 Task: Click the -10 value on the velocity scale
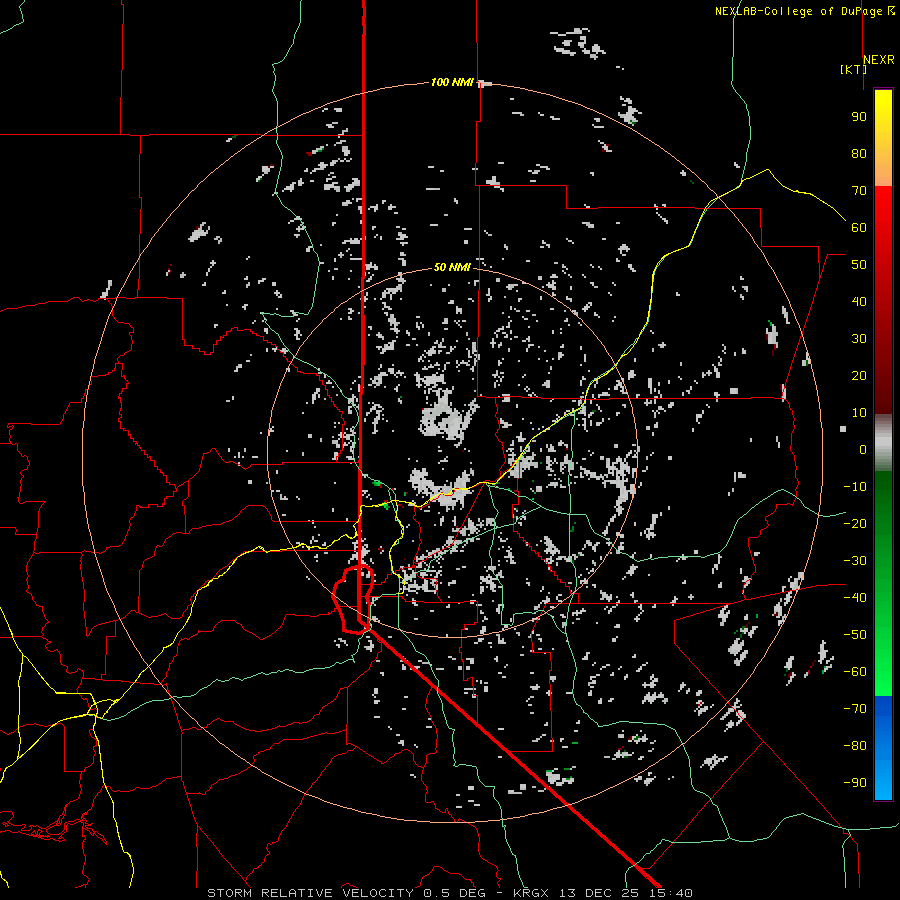[x=855, y=487]
